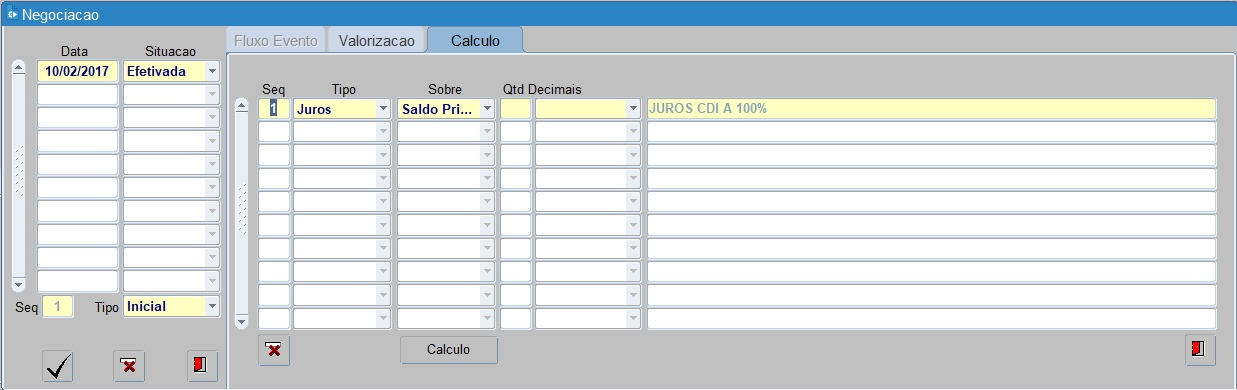This screenshot has width=1237, height=390.
Task: Click the down arrow on the Calculo grid scrollbar
Action: (241, 321)
